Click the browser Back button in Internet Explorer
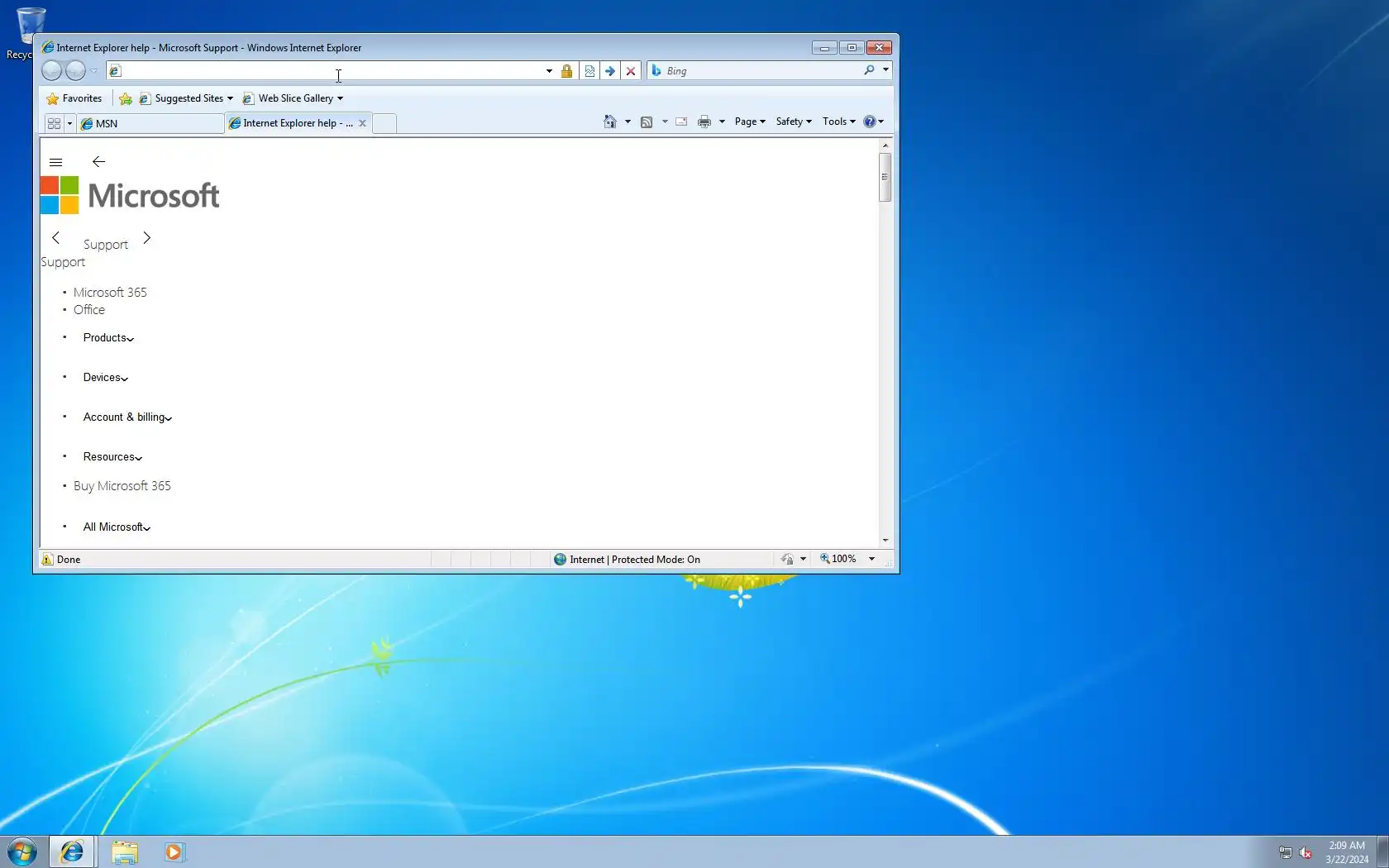 (x=51, y=71)
